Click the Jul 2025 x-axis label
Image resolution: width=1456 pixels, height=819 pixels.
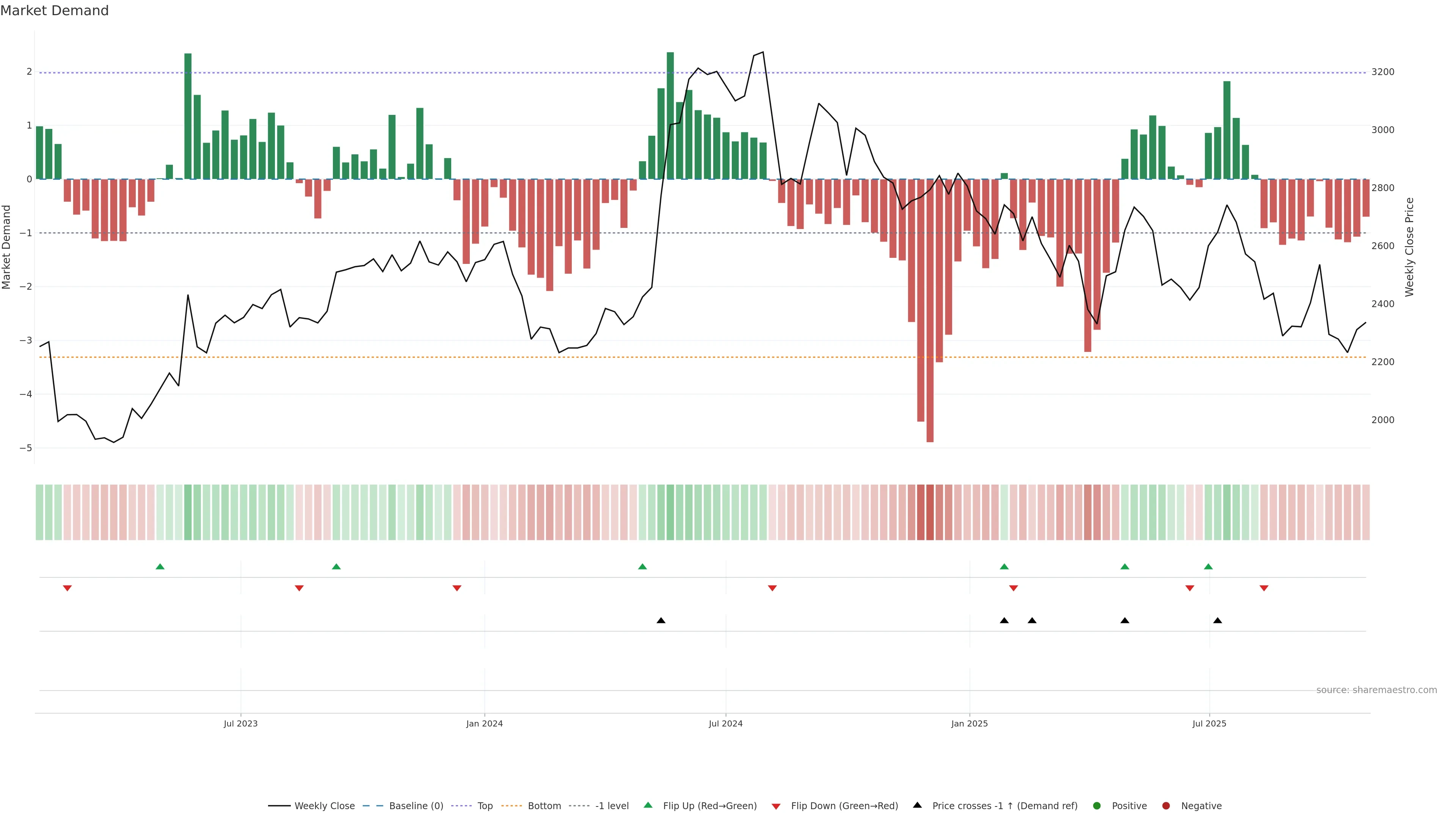[x=1209, y=723]
